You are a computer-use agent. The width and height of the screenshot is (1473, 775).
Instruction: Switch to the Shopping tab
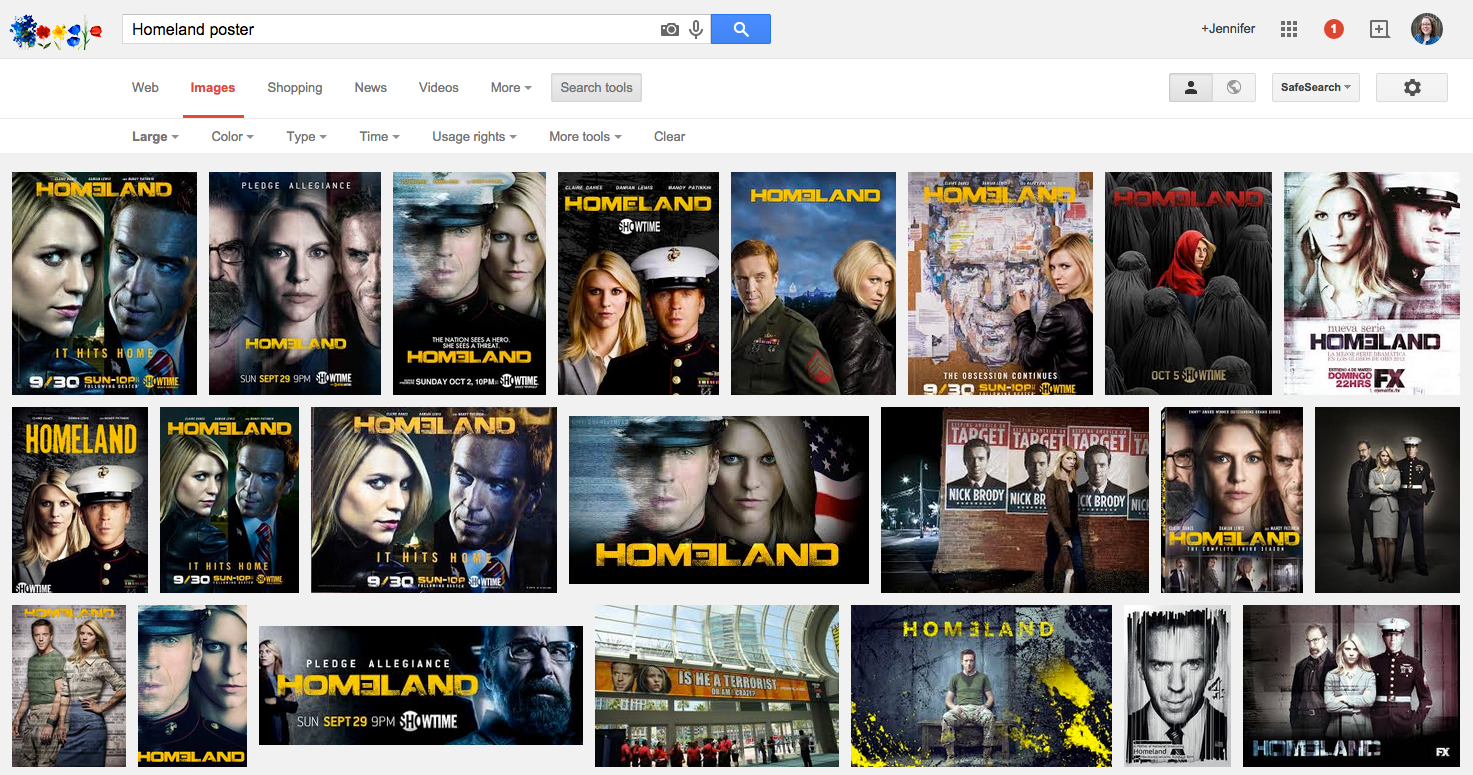(x=295, y=88)
